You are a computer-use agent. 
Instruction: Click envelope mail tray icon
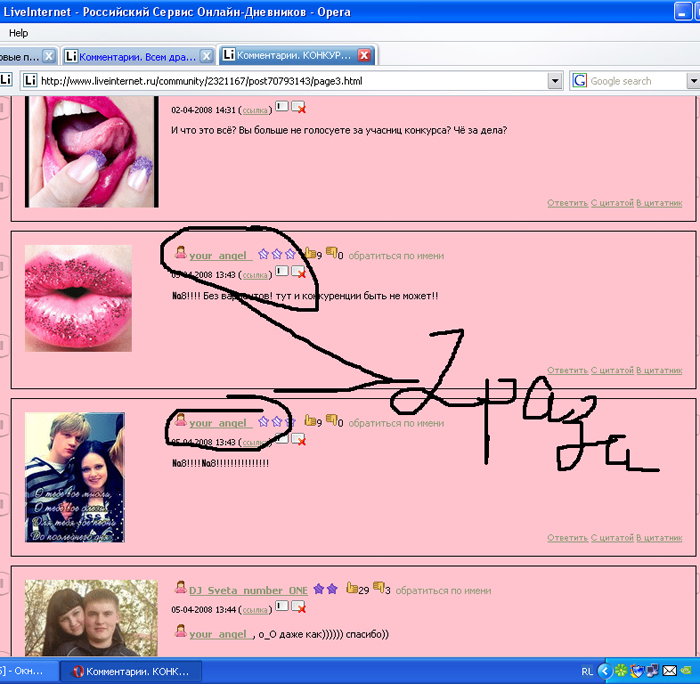click(x=669, y=671)
